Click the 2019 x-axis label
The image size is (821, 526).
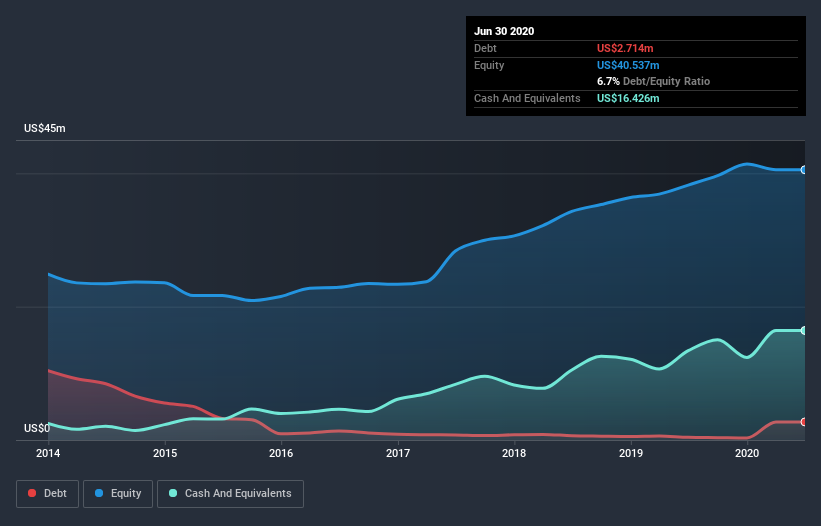[631, 453]
